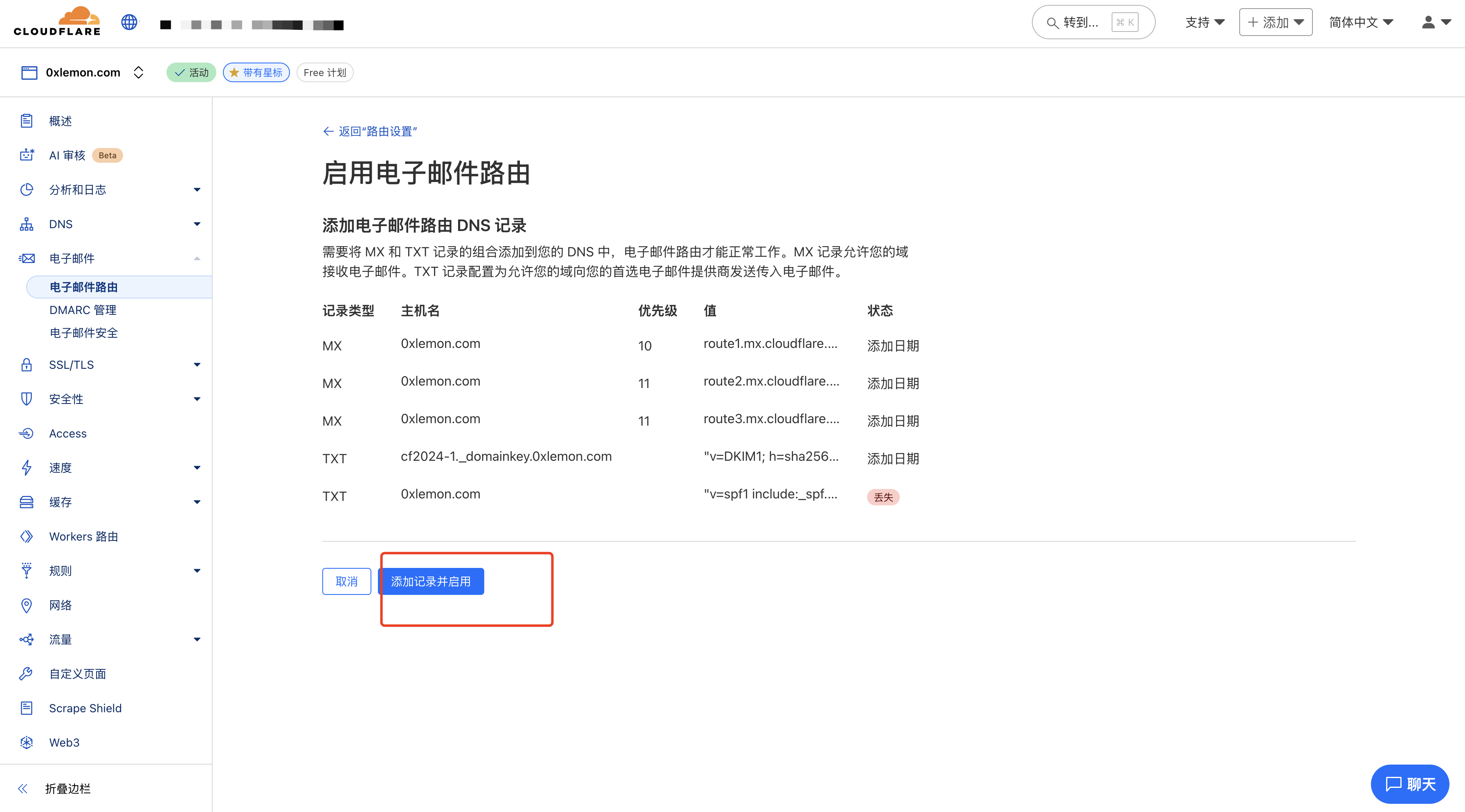Click 添加记录并启用 button

pyautogui.click(x=431, y=581)
